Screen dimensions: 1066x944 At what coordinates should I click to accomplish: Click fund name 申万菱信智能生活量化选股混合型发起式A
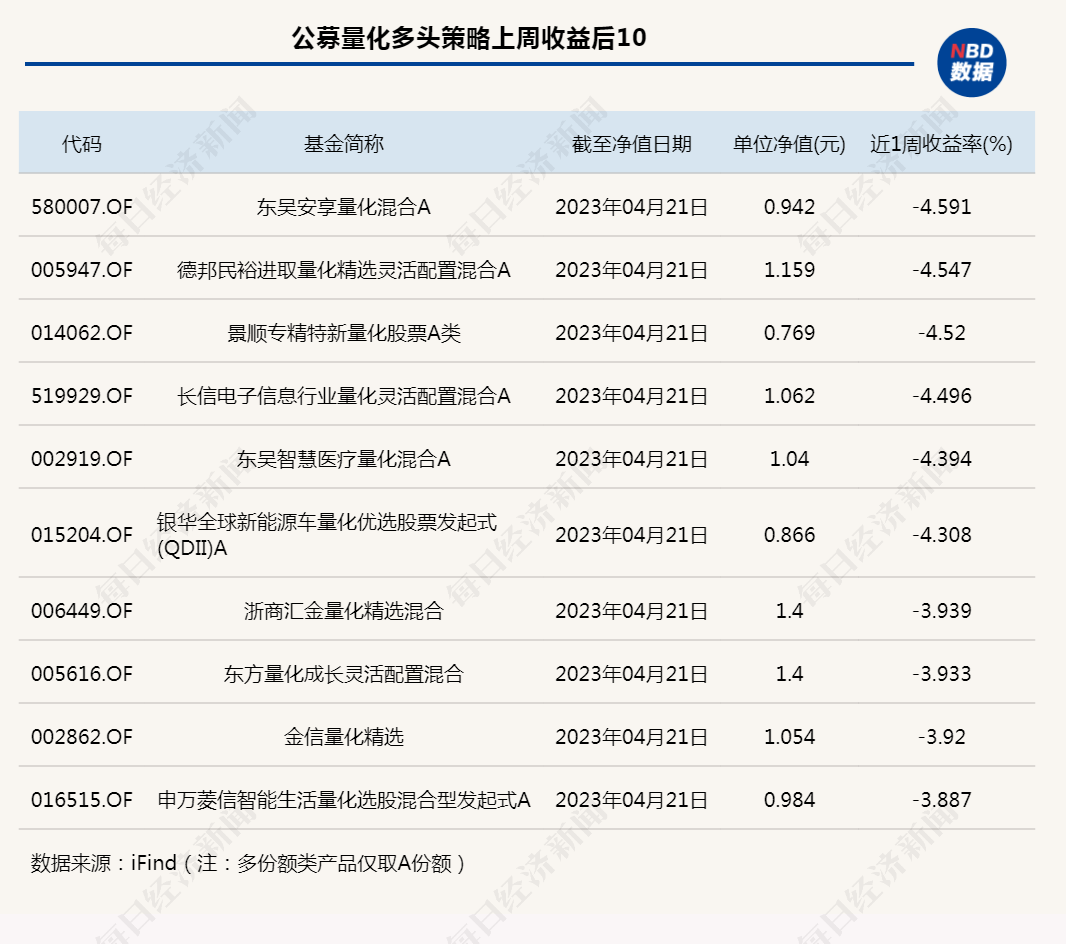pyautogui.click(x=343, y=800)
